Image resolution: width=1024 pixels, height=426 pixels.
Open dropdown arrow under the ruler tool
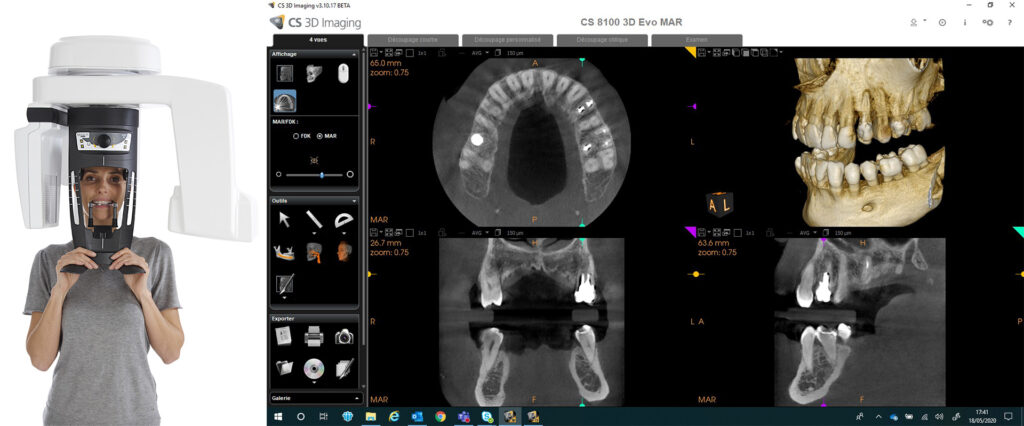315,233
